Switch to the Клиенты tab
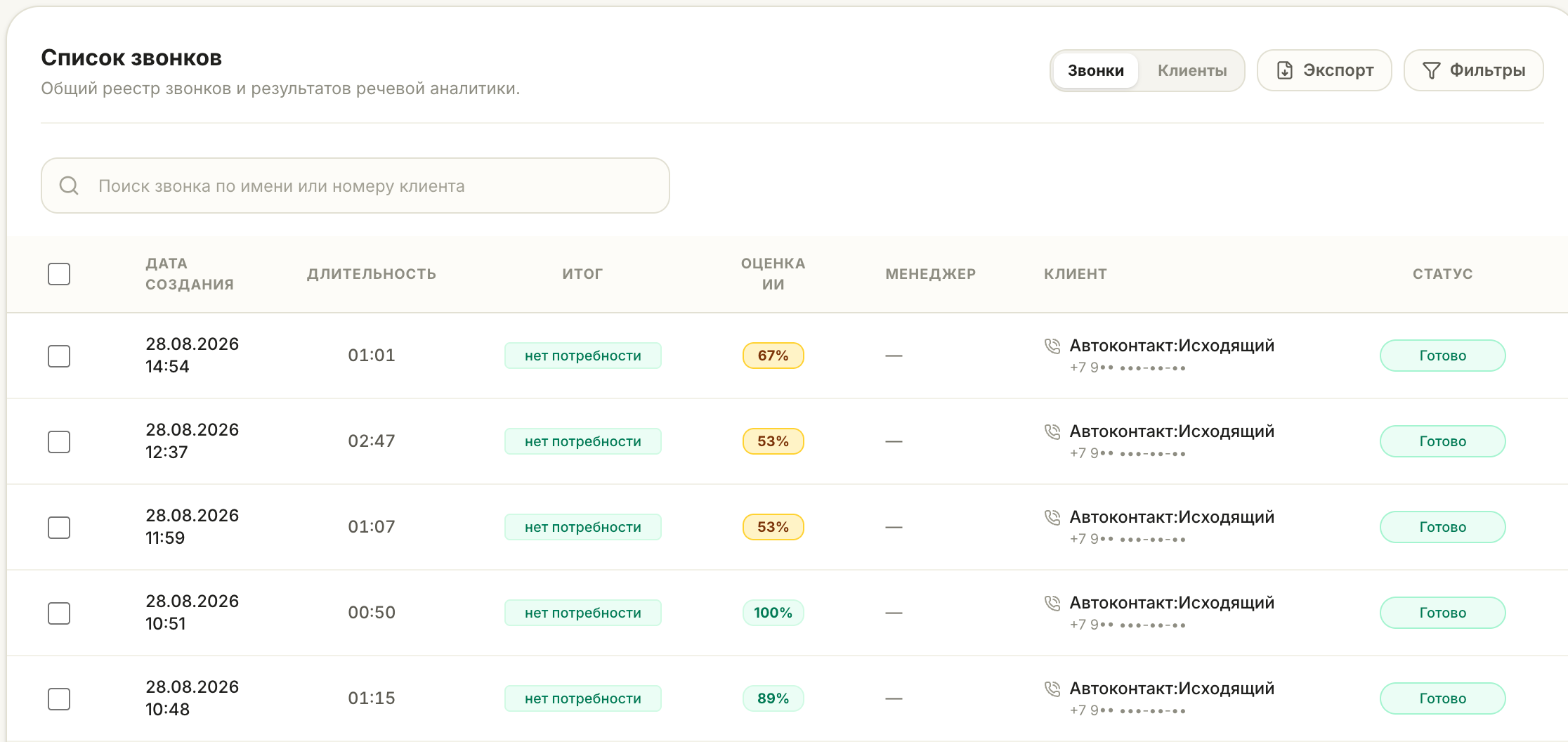Viewport: 1568px width, 742px height. pos(1192,71)
